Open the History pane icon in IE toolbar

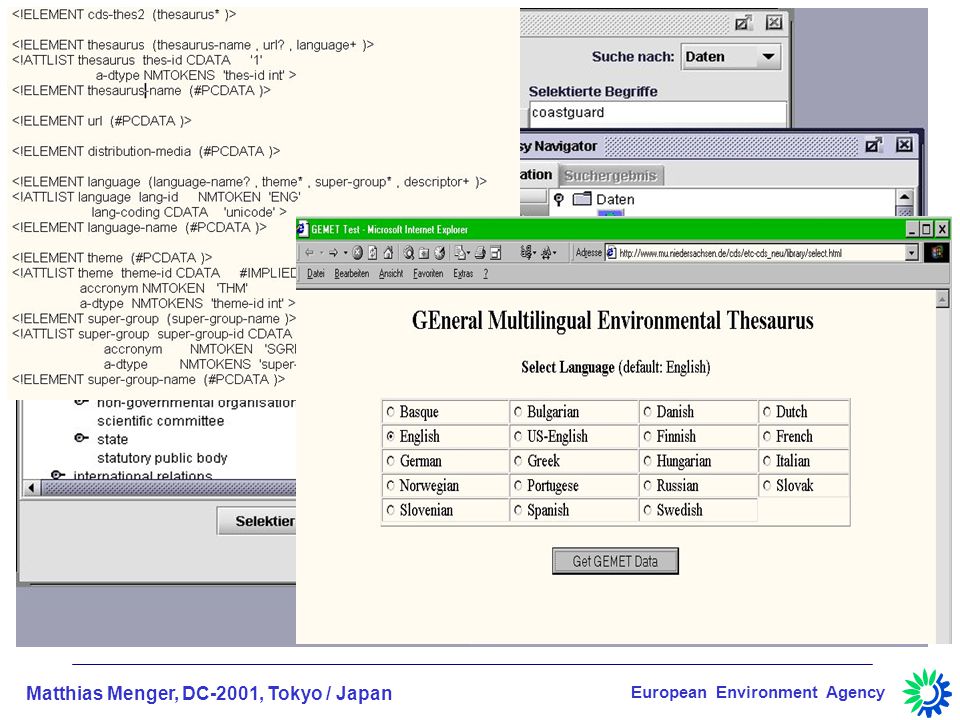pyautogui.click(x=440, y=253)
